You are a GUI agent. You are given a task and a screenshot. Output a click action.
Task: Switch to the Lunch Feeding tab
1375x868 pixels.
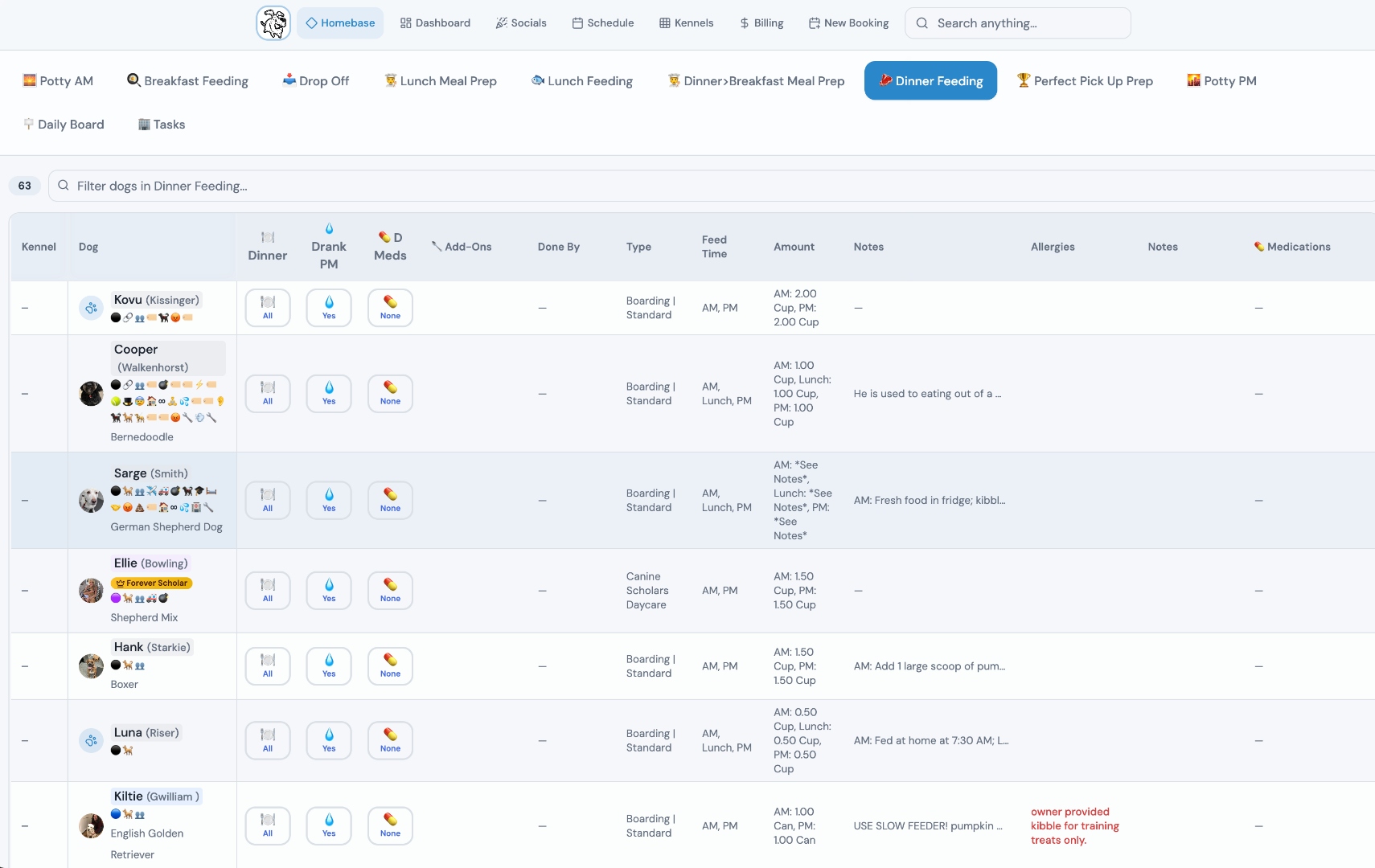[x=582, y=81]
